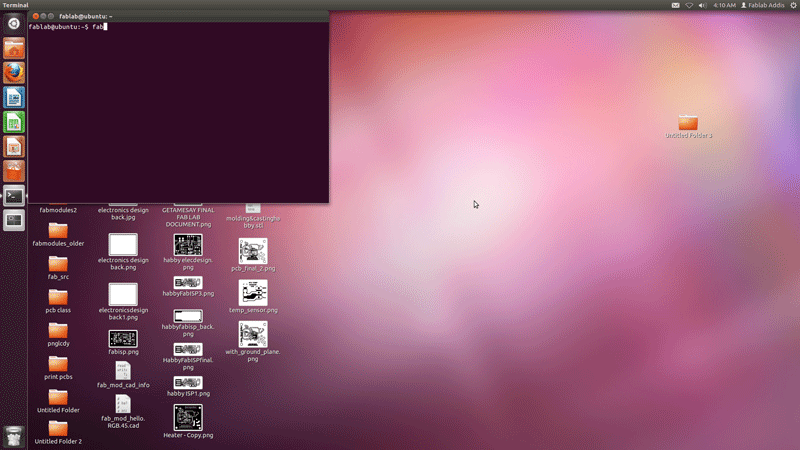This screenshot has width=800, height=450.
Task: Select molding&castinghabby.stl file icon
Action: coord(253,209)
